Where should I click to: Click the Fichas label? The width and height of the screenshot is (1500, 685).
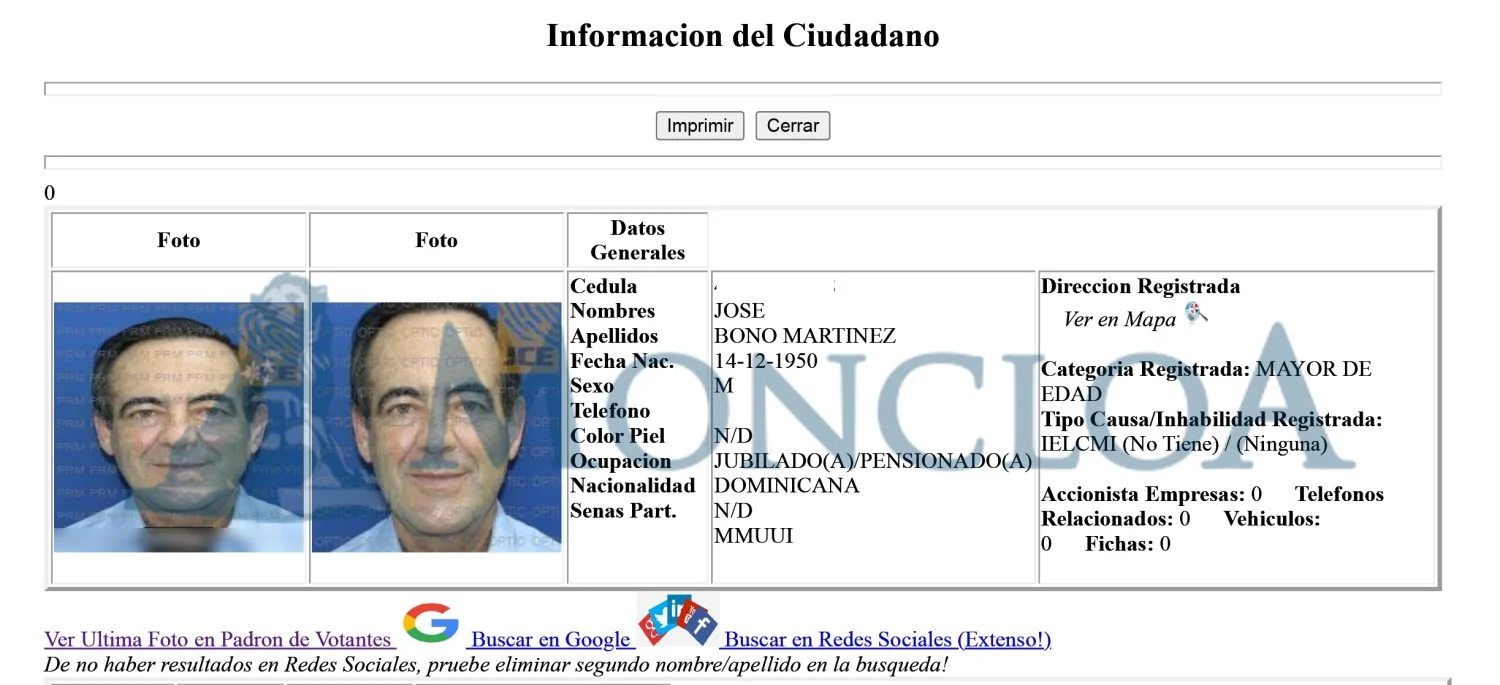[1120, 544]
